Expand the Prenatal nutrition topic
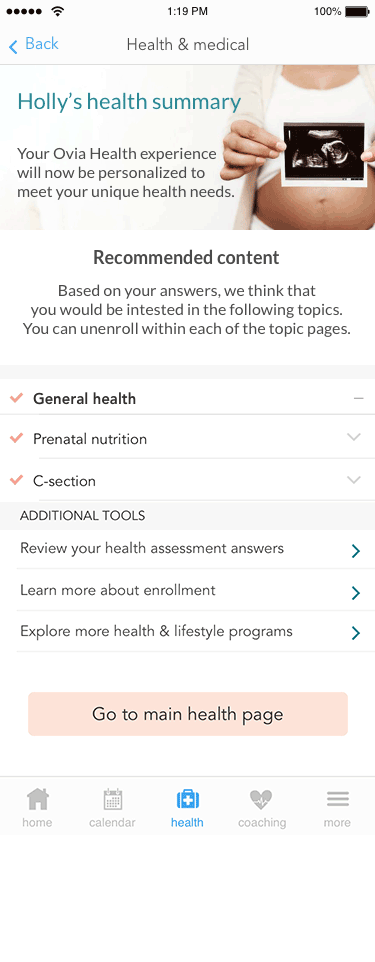Screen dimensions: 375x962 pyautogui.click(x=354, y=437)
